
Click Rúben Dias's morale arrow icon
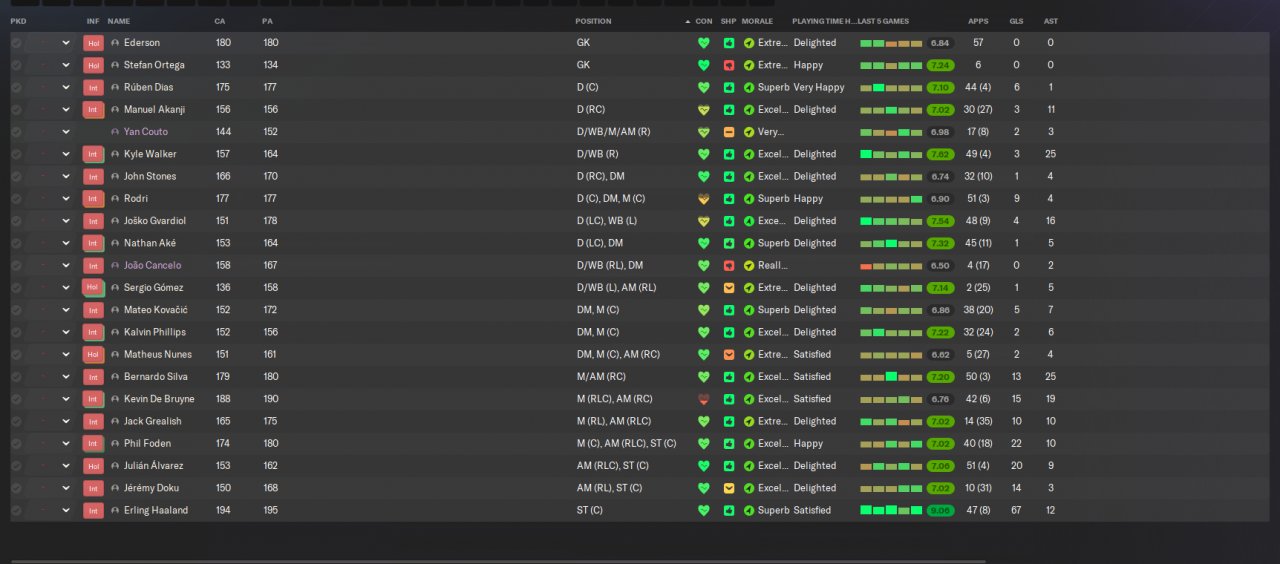tap(749, 87)
